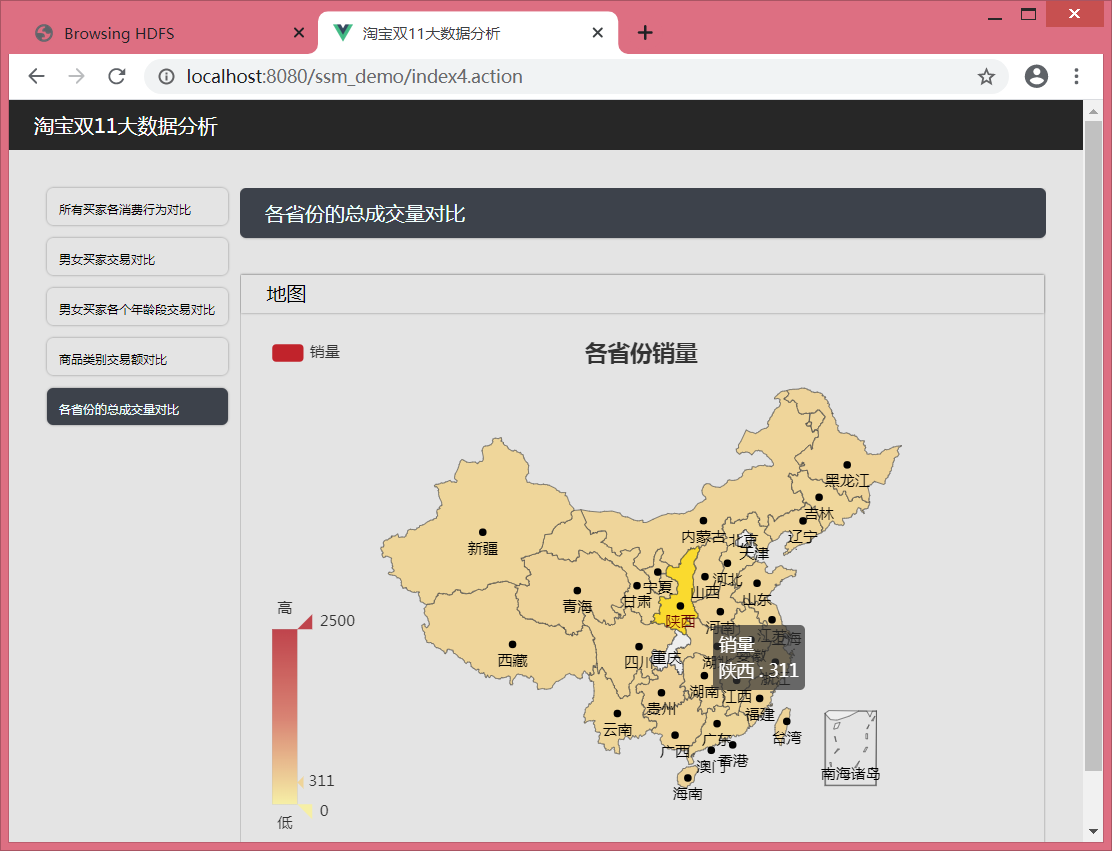The width and height of the screenshot is (1112, 851).
Task: Open 所有买家各消费行为对比 in sidebar
Action: click(138, 208)
